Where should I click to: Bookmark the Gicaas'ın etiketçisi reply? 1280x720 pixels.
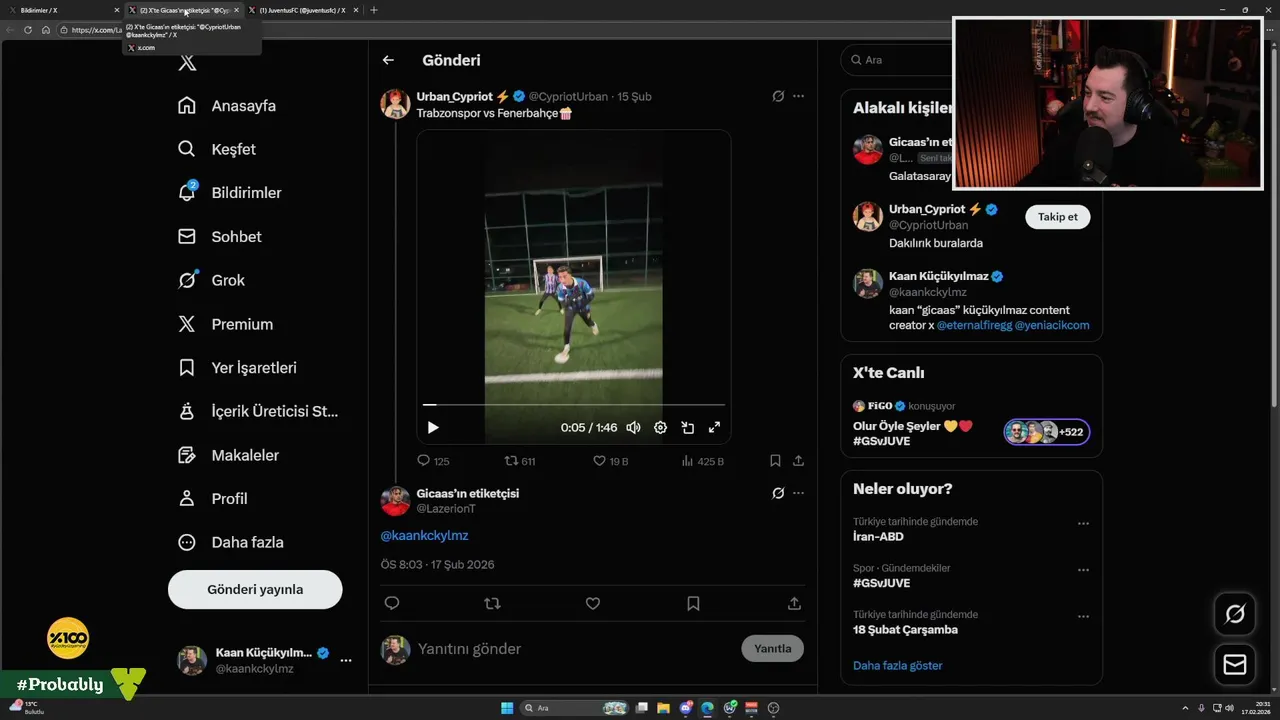click(693, 603)
